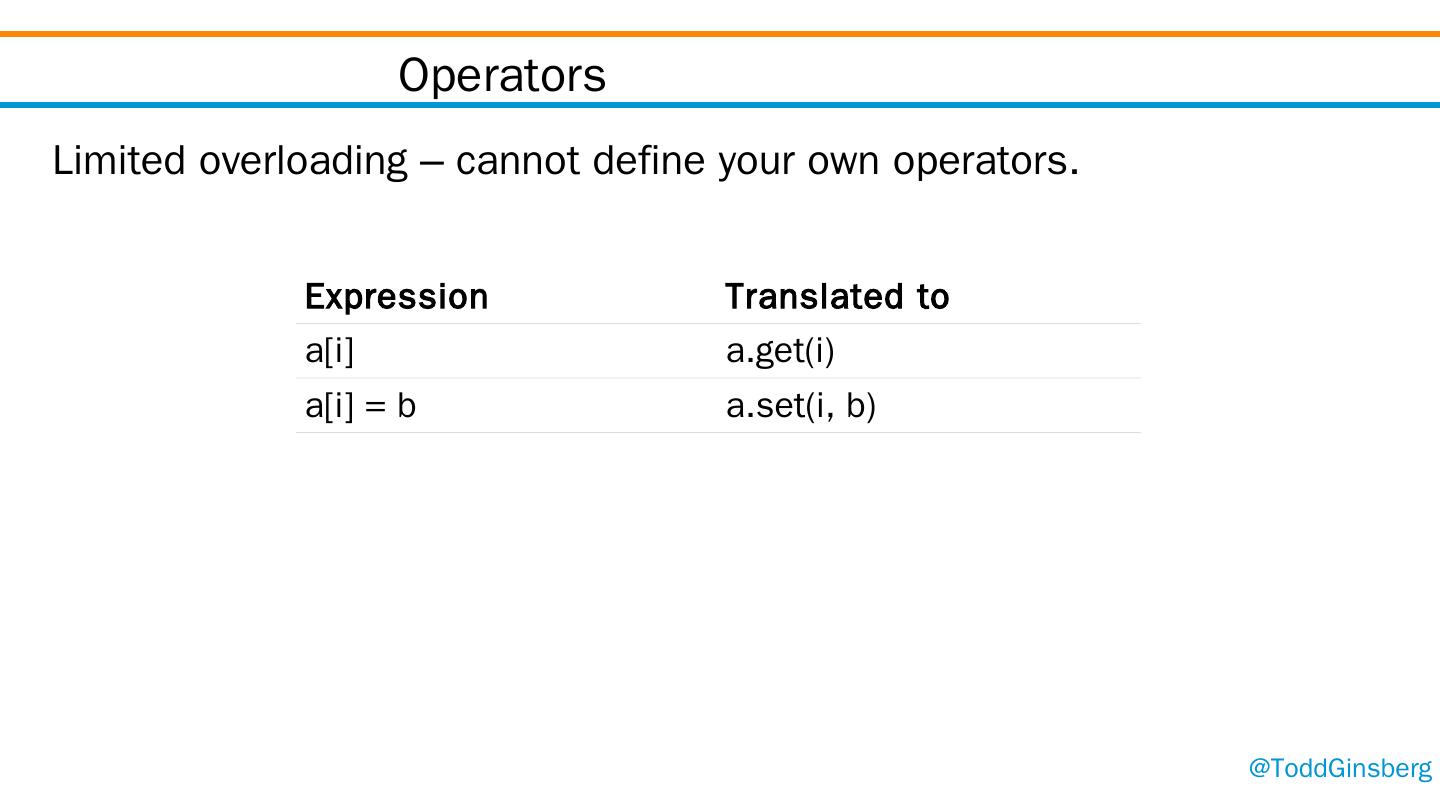Click the bottom border of the table
Image resolution: width=1440 pixels, height=810 pixels.
[x=718, y=433]
